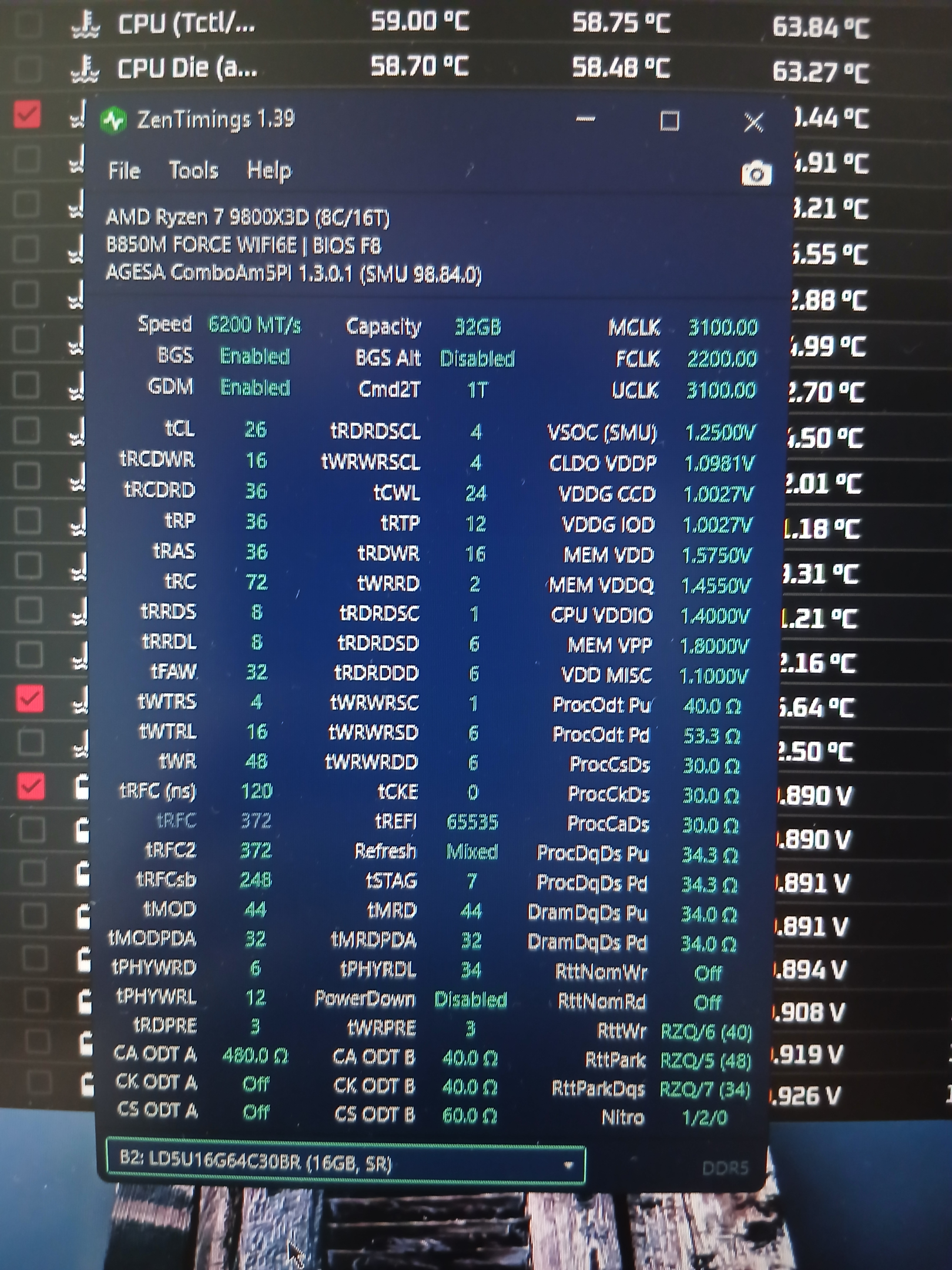The image size is (952, 1270).
Task: Take a screenshot with the ZenTimings camera icon
Action: click(x=756, y=173)
